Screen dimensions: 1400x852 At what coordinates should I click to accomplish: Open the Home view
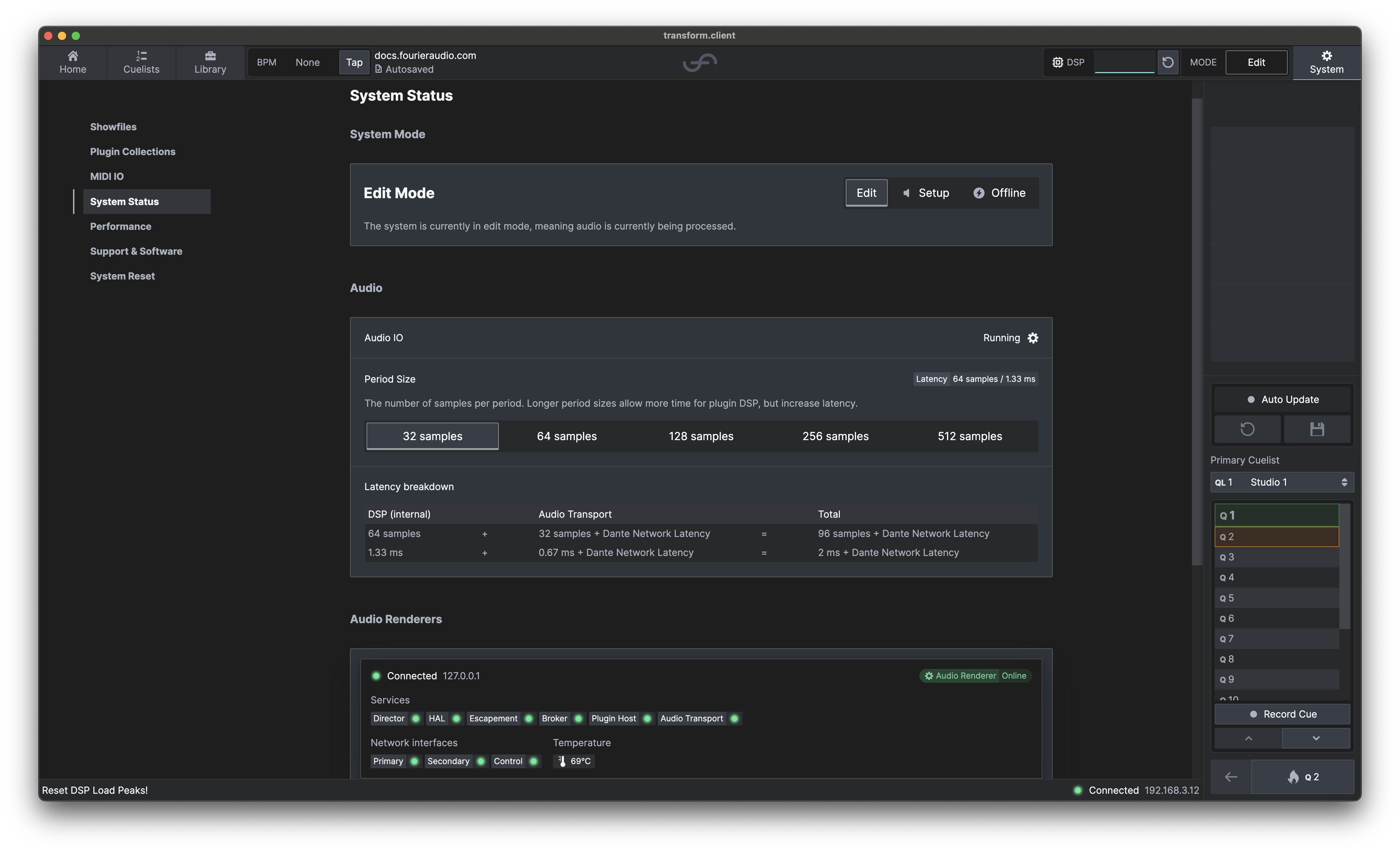(x=73, y=62)
